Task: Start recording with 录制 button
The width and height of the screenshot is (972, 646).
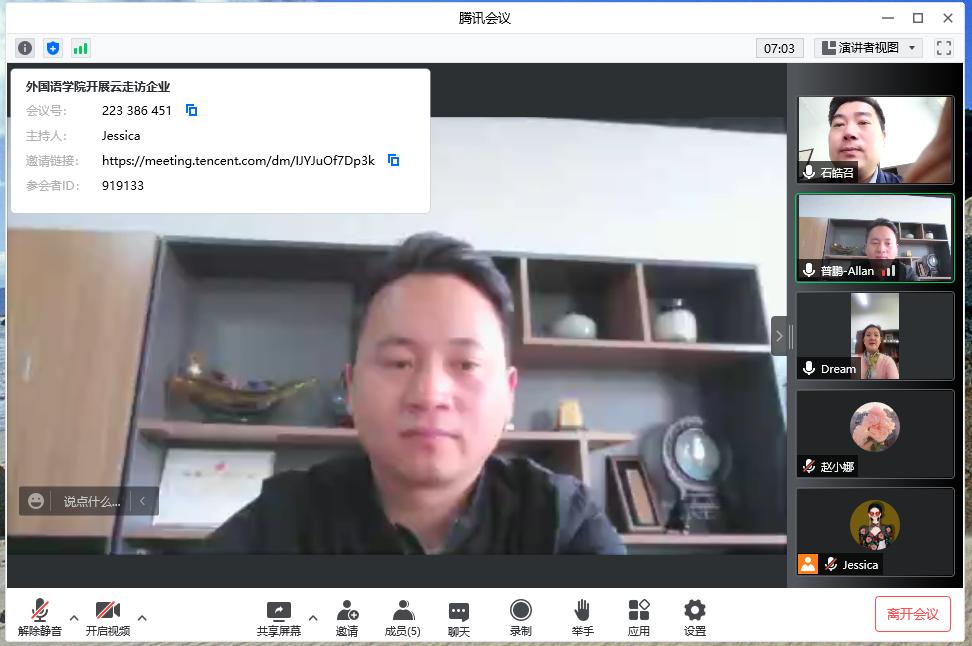Action: pos(520,617)
